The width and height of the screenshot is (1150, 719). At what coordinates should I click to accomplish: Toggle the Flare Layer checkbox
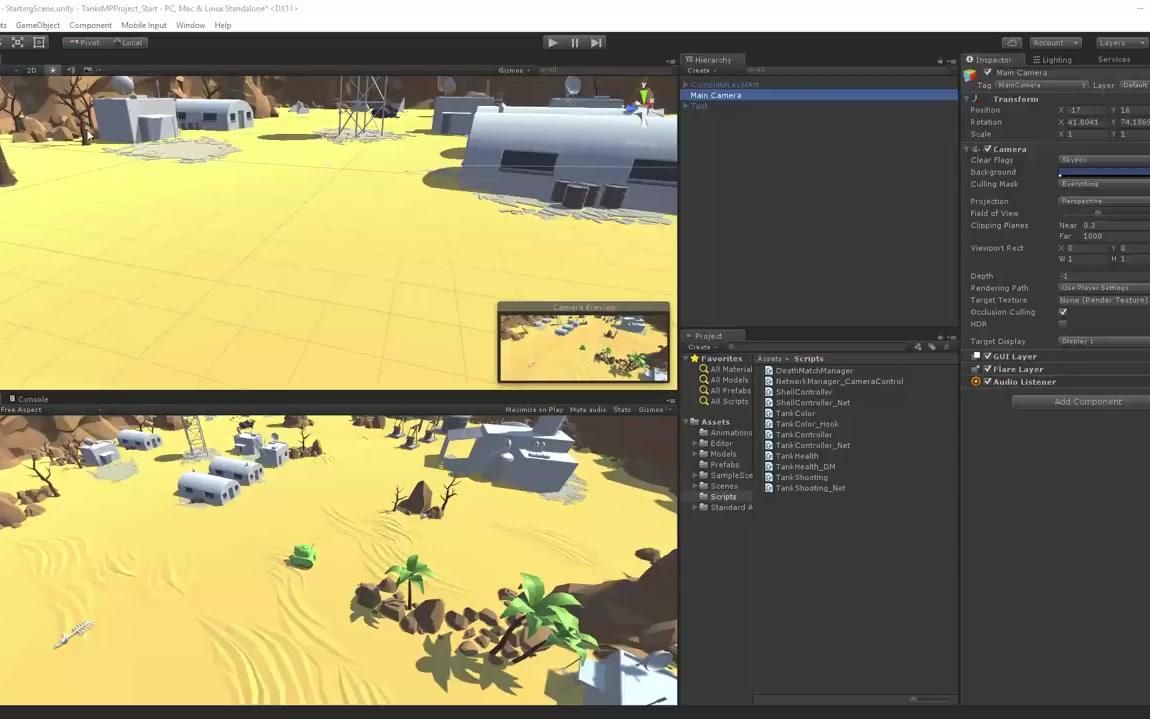[988, 369]
